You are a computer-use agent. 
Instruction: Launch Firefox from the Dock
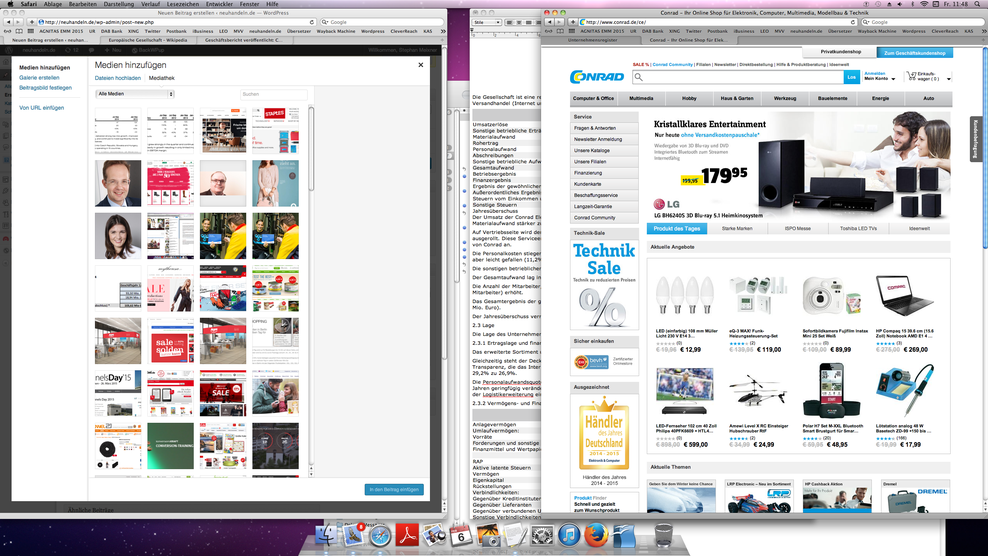point(596,535)
